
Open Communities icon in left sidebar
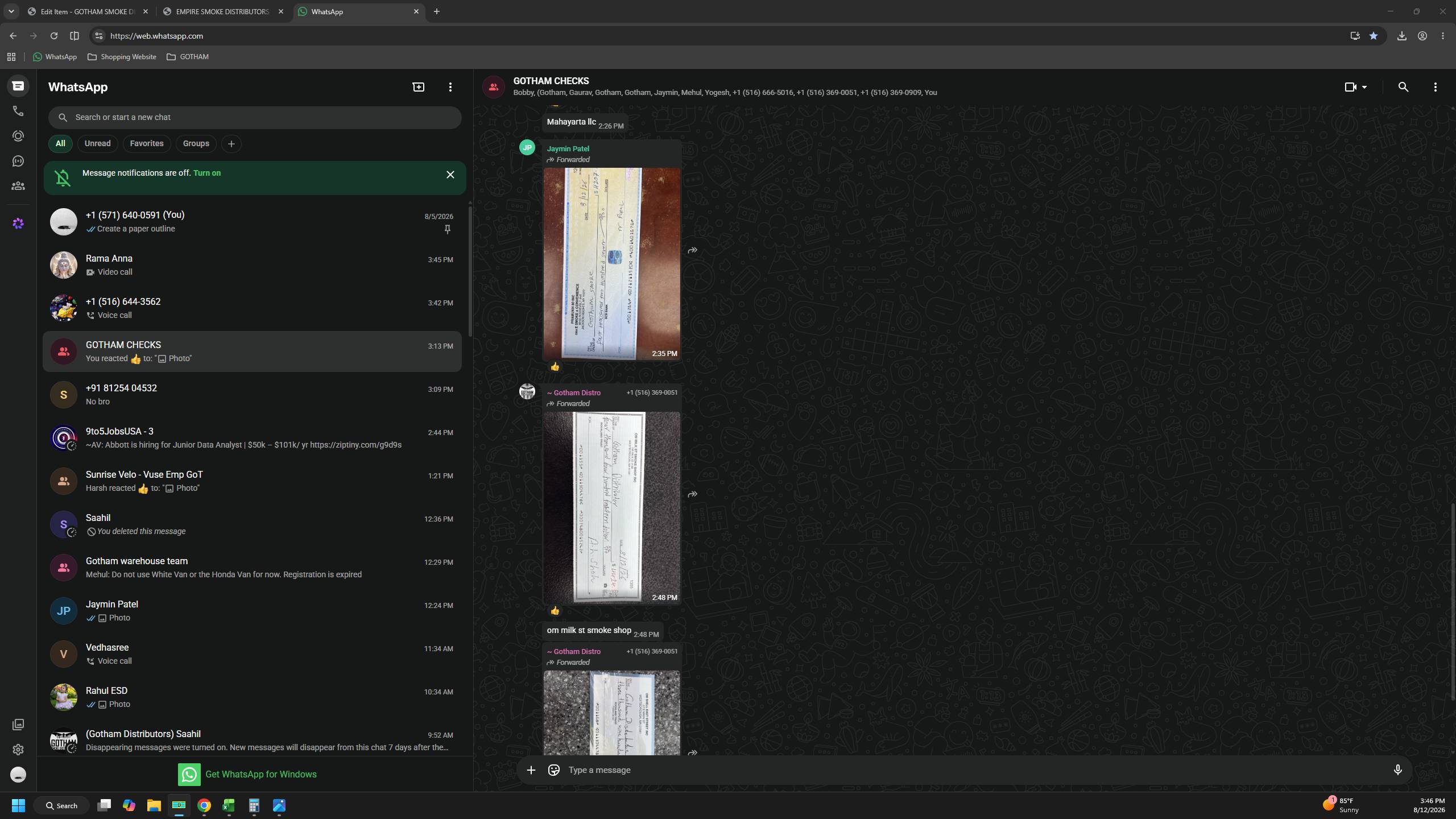point(18,186)
